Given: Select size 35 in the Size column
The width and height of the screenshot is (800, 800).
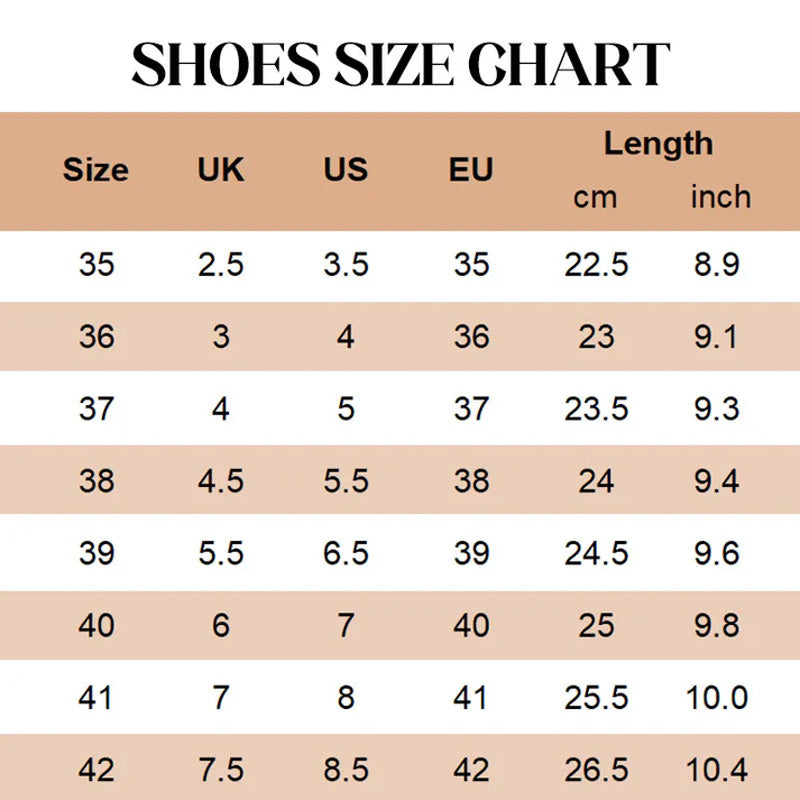Looking at the screenshot, I should pos(96,265).
